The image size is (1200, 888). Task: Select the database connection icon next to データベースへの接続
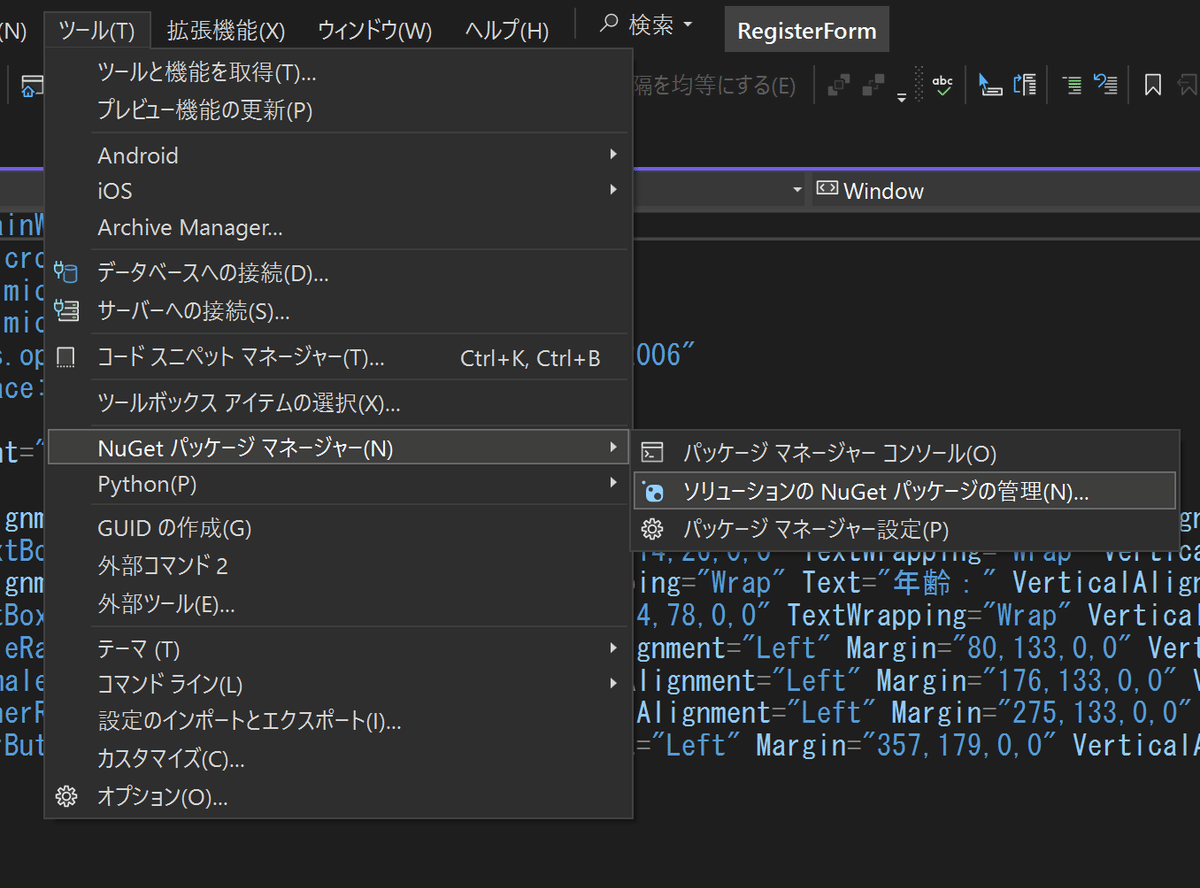tap(66, 272)
